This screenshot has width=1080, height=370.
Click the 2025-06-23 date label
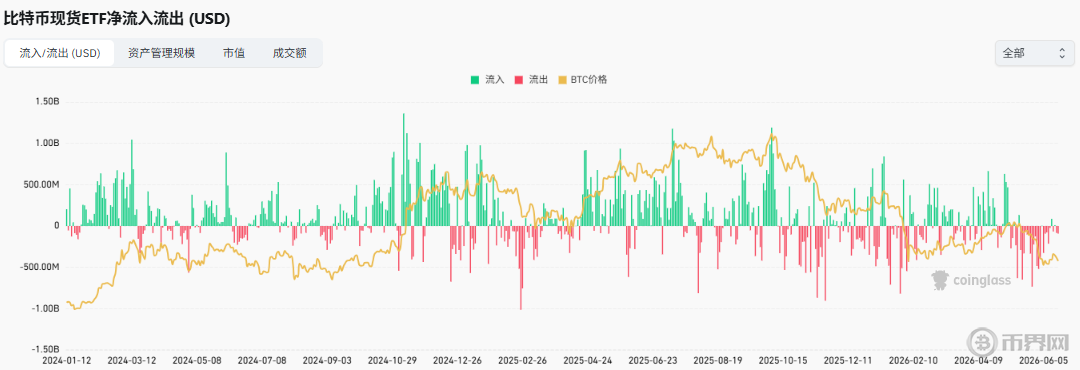point(652,360)
